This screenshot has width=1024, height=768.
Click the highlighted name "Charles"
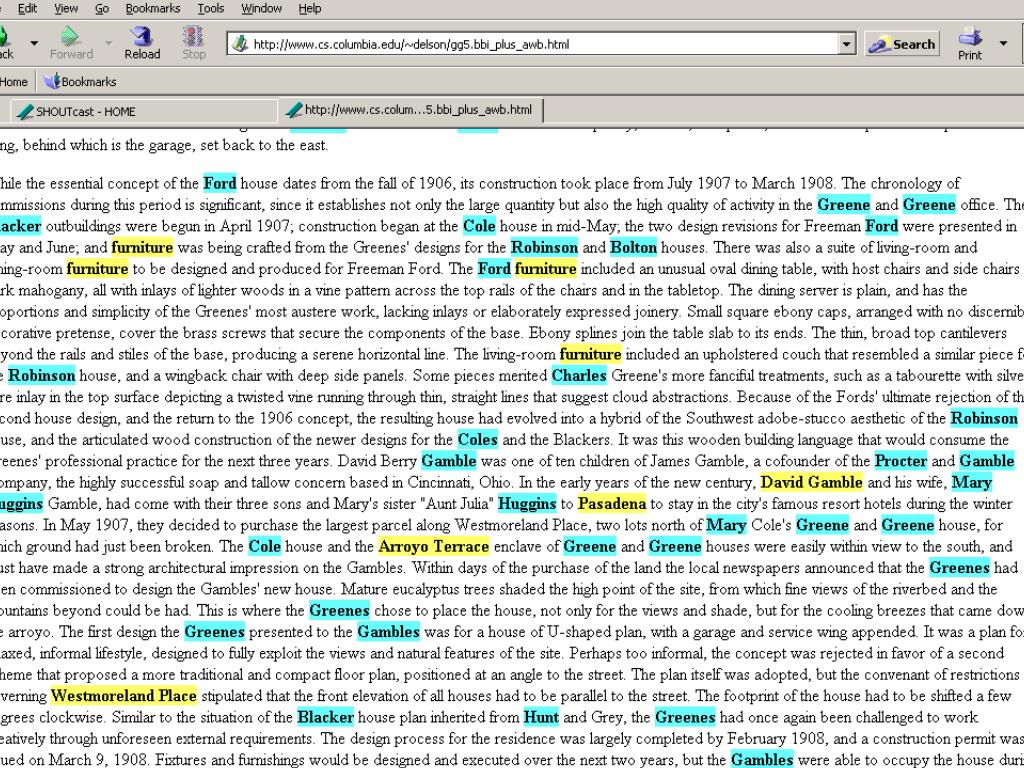(579, 376)
